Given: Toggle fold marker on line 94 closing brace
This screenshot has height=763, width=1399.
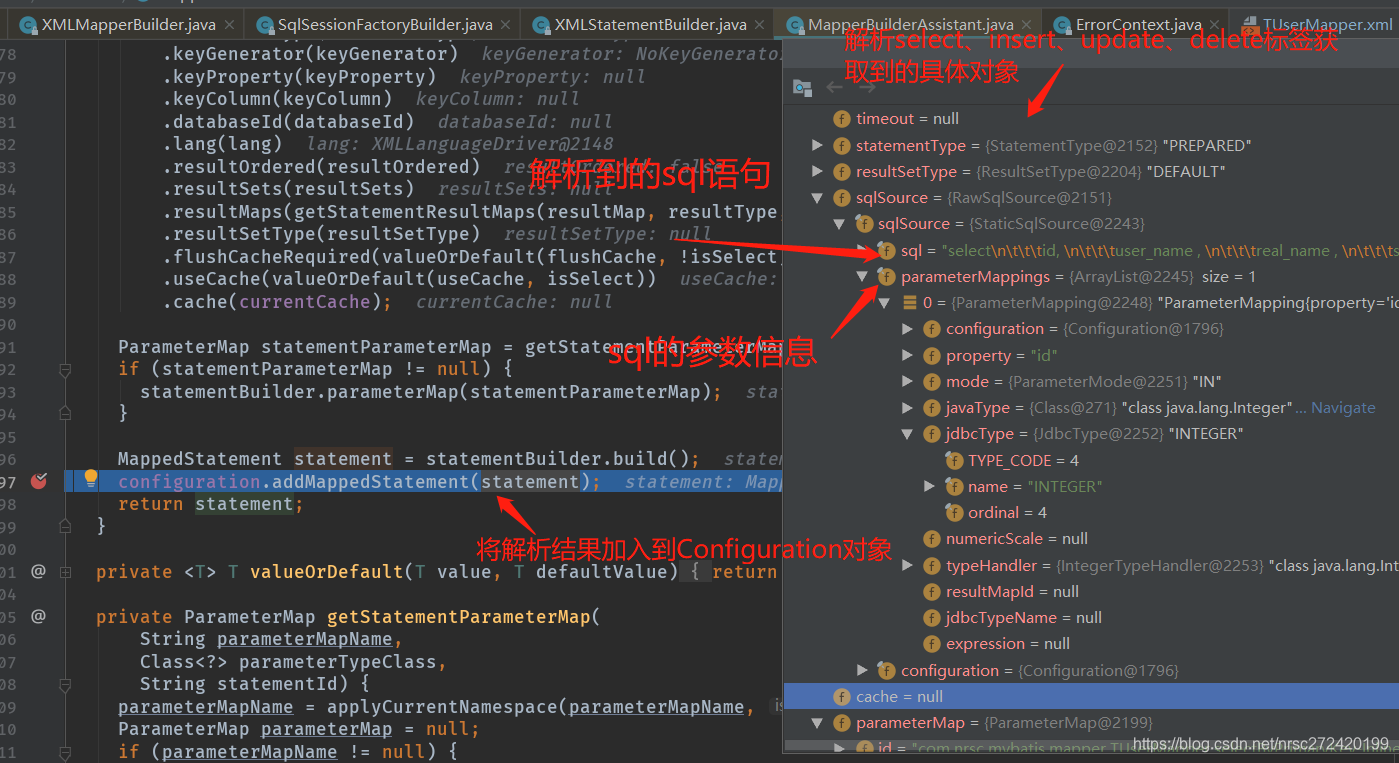Looking at the screenshot, I should (x=65, y=412).
